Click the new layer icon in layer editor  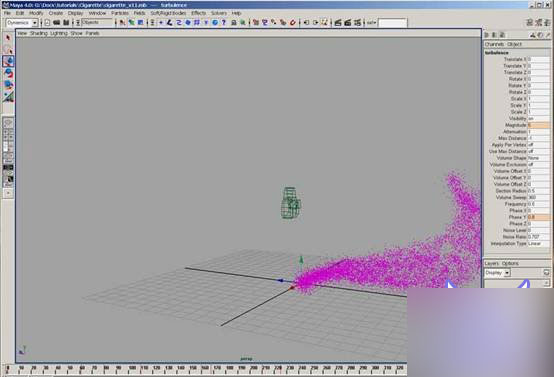tap(546, 272)
